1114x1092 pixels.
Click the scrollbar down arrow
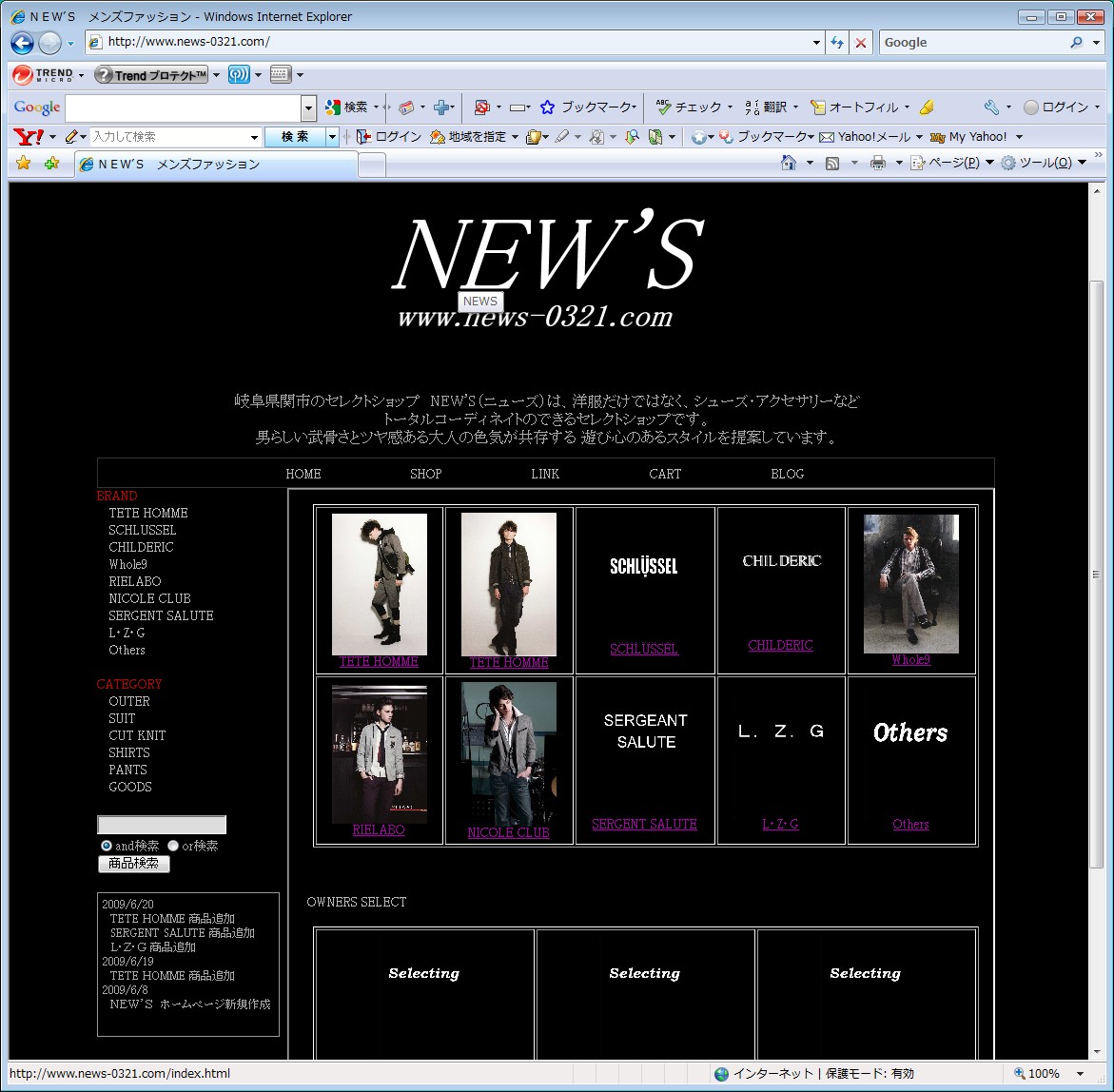pos(1096,1052)
